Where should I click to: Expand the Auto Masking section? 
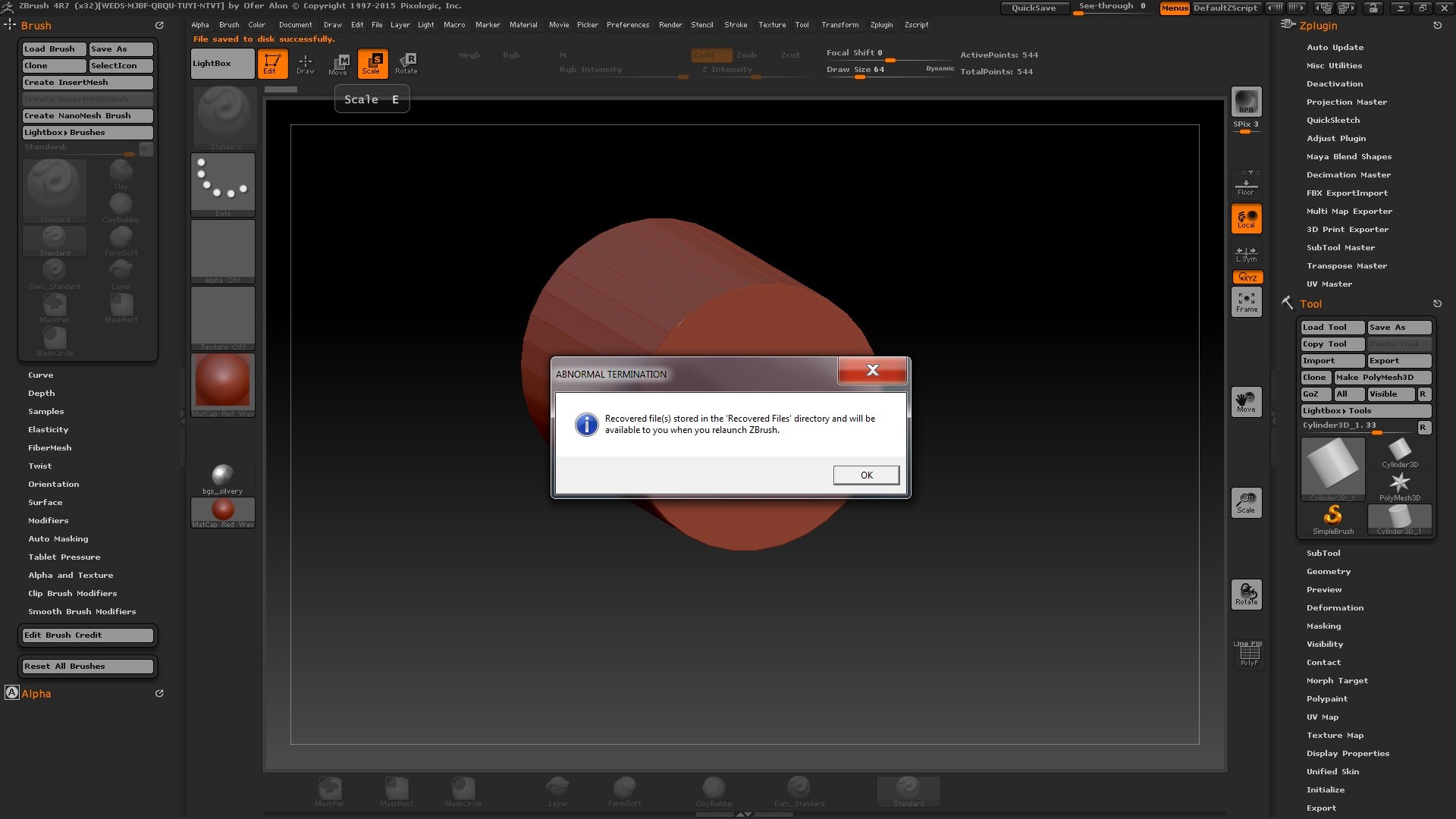(58, 539)
